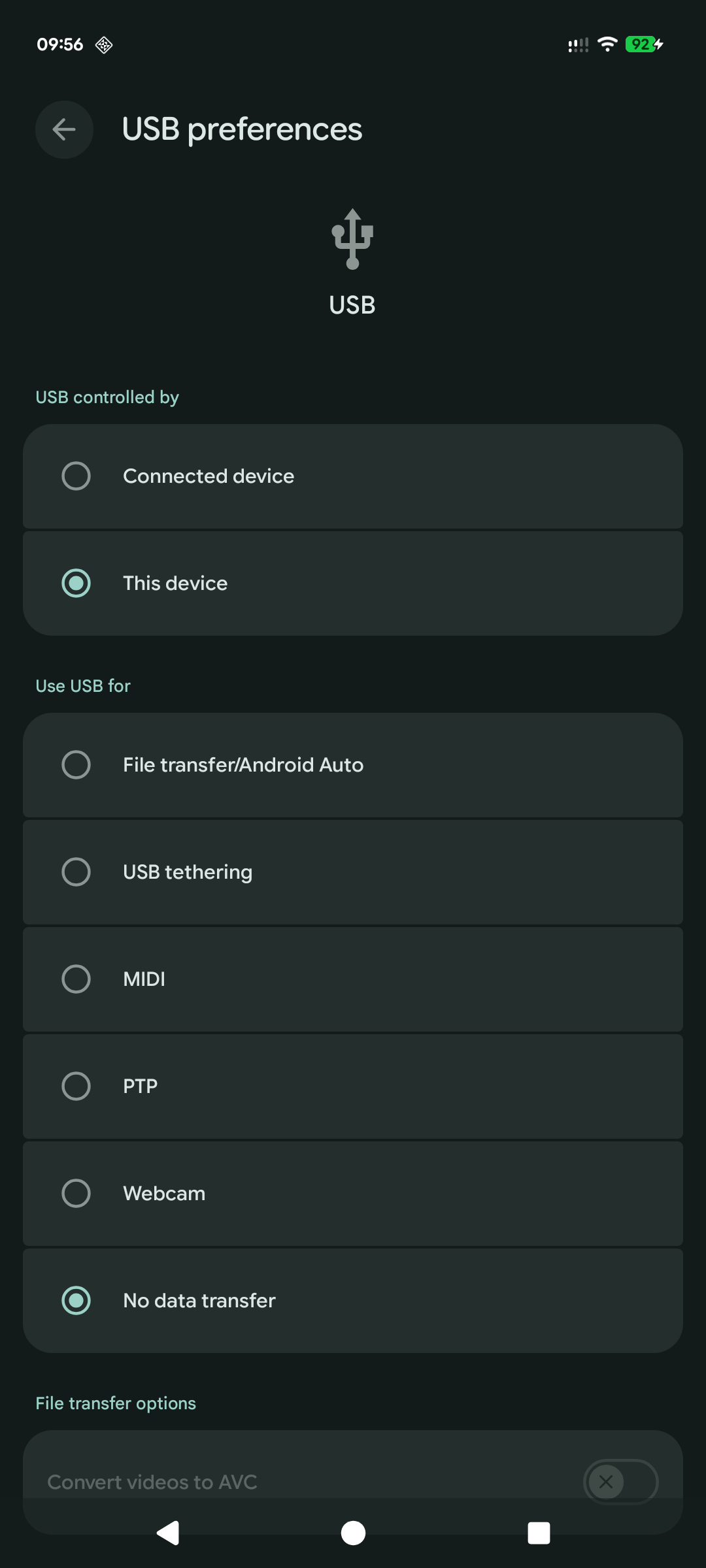Tap the status bar clock

(60, 44)
